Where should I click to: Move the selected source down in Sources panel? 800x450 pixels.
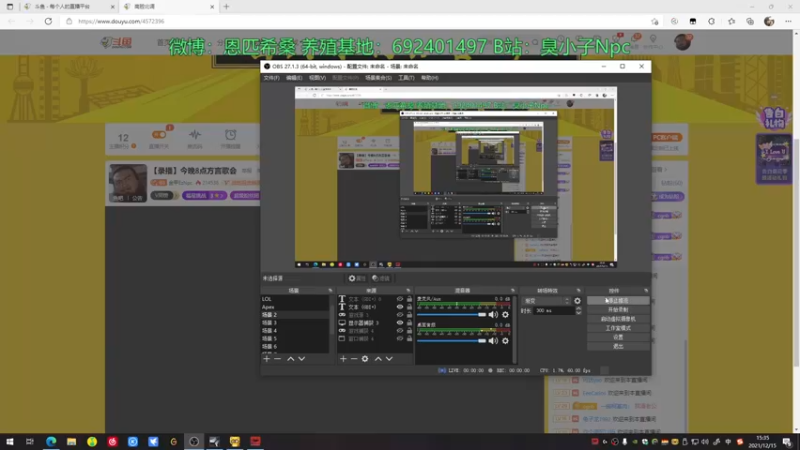pos(389,359)
